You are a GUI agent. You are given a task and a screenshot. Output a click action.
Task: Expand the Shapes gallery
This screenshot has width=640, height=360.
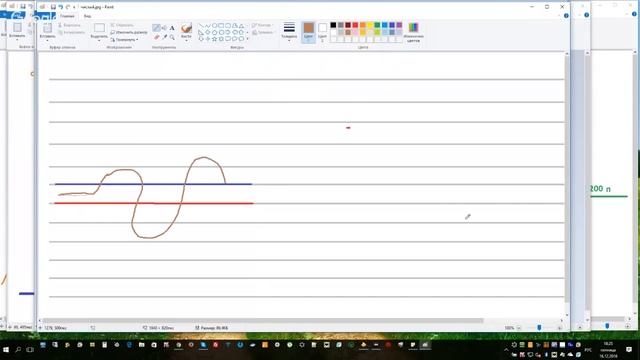pyautogui.click(x=247, y=39)
